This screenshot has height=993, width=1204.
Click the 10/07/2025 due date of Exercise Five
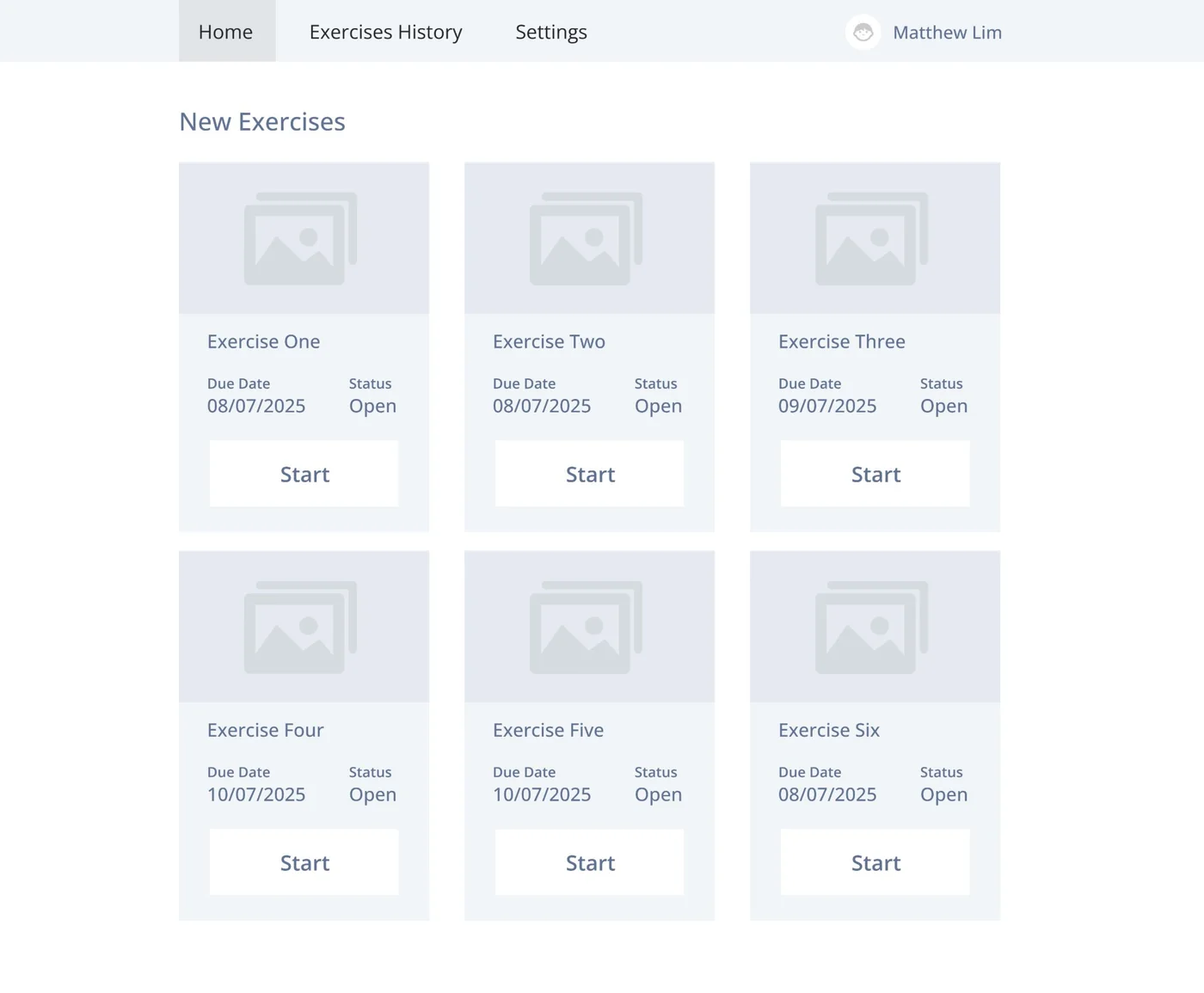tap(542, 794)
